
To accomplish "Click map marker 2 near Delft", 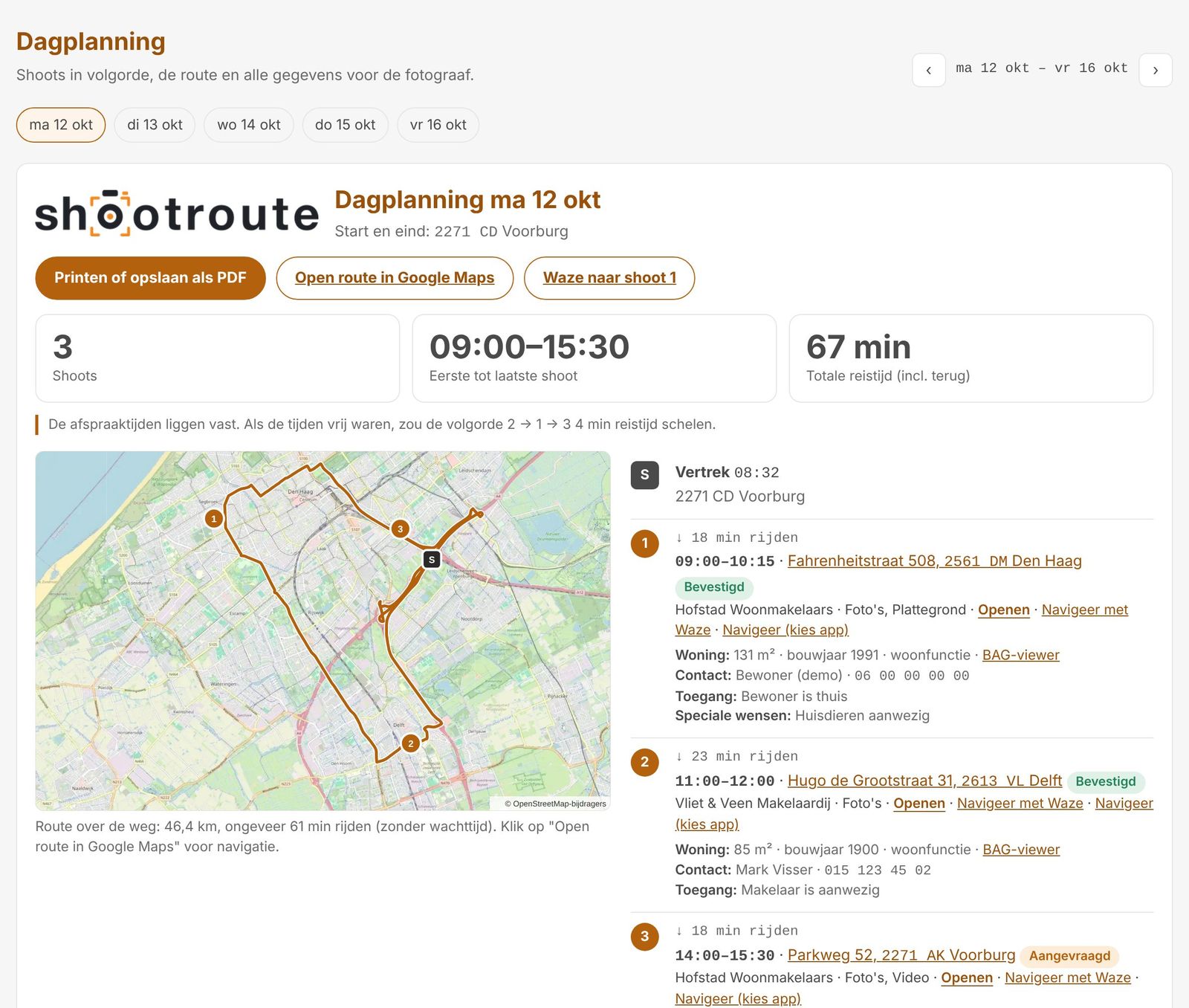I will 410,743.
